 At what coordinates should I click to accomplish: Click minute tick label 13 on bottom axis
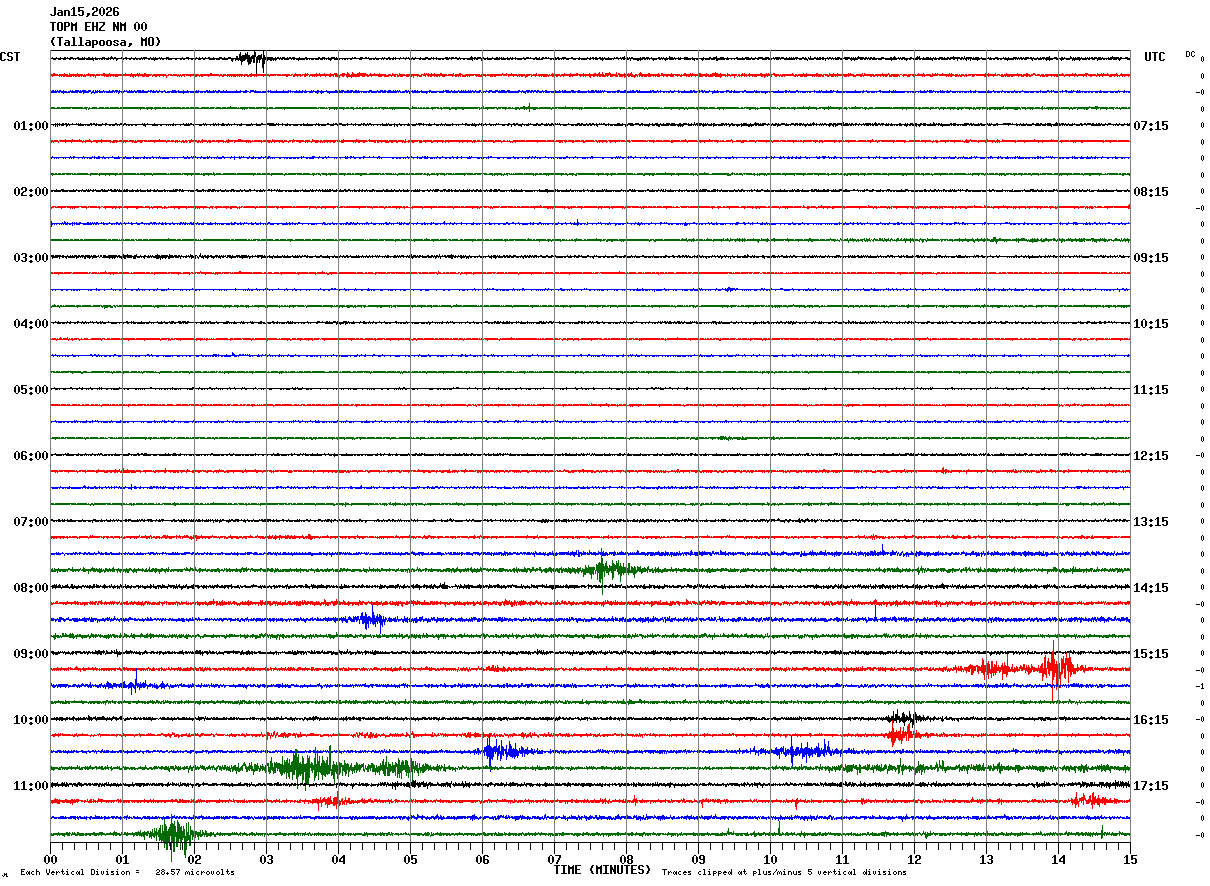[986, 859]
